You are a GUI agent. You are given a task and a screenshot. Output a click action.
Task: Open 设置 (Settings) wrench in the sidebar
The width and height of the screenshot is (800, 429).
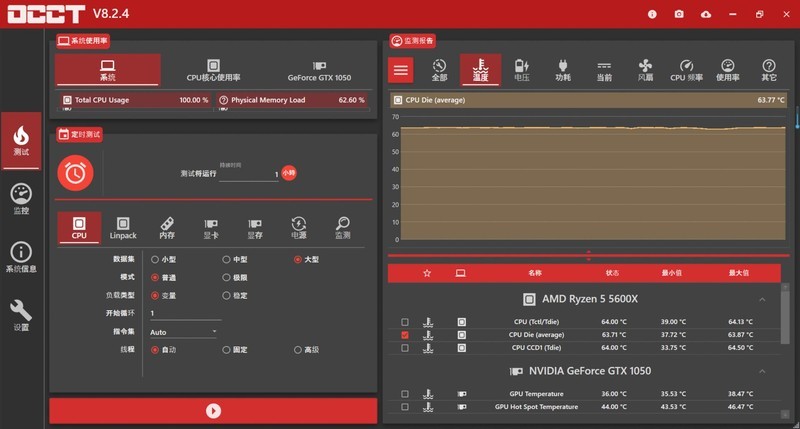21,316
